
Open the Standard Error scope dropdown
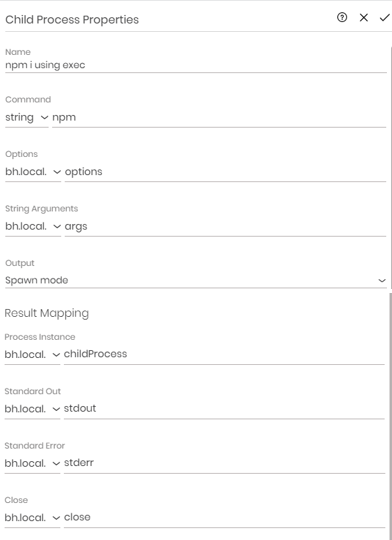pyautogui.click(x=32, y=463)
